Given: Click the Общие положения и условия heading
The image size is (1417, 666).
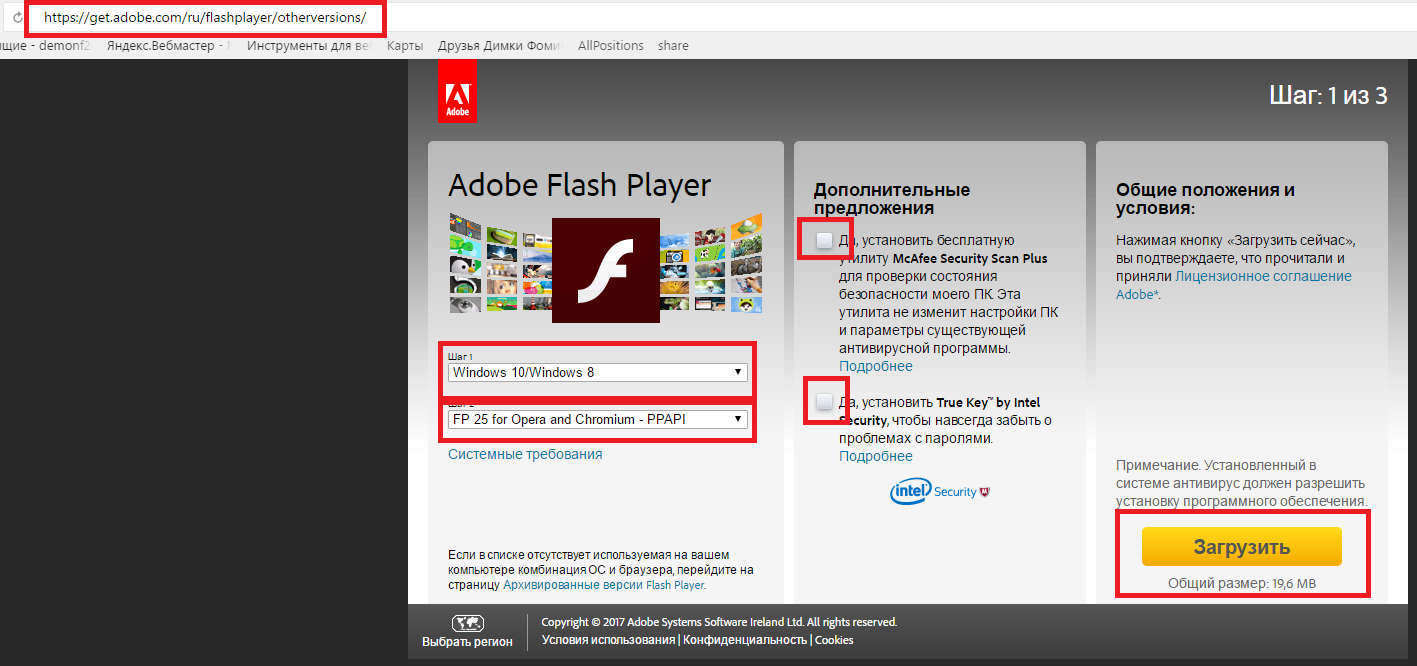Looking at the screenshot, I should (1206, 199).
